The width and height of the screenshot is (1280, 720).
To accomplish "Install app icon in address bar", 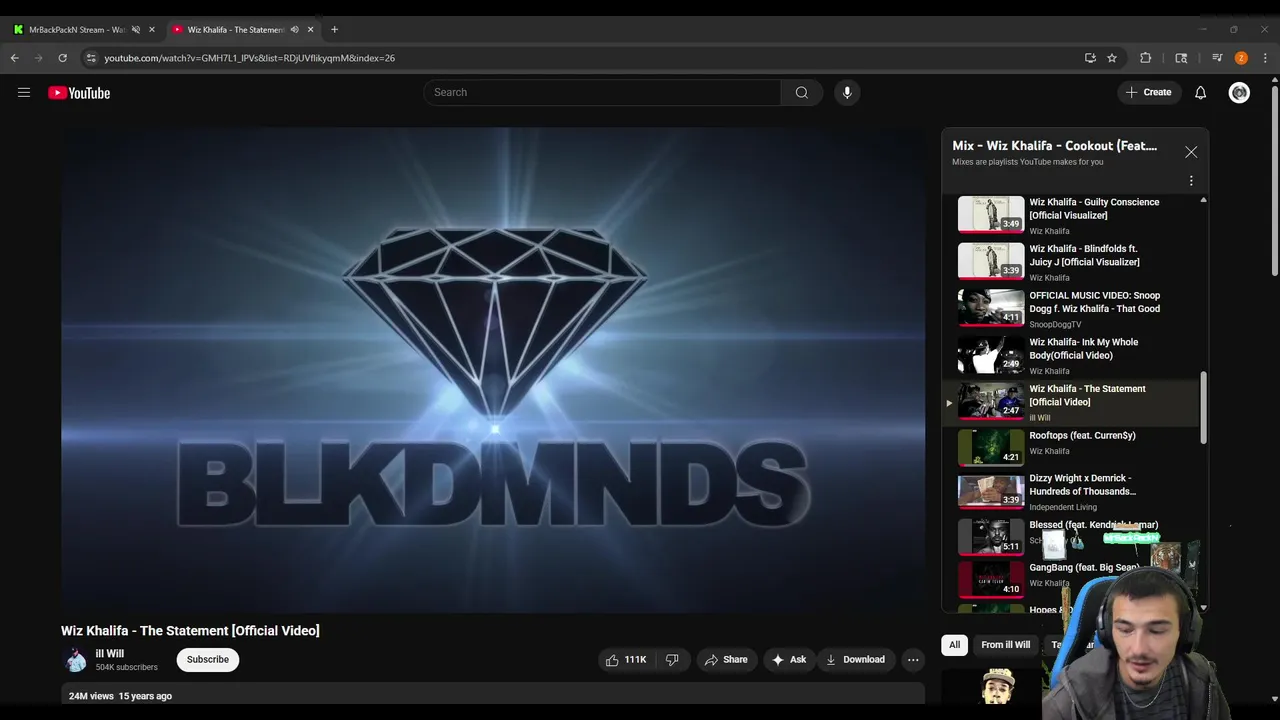I will pyautogui.click(x=1090, y=58).
